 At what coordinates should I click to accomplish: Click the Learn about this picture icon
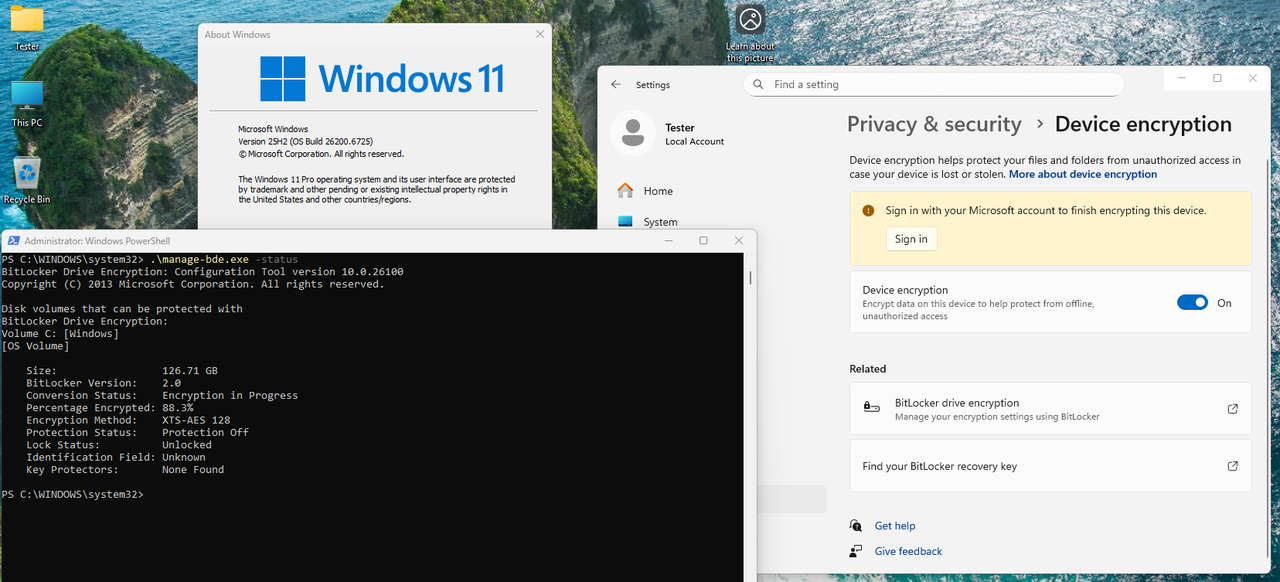(x=750, y=33)
